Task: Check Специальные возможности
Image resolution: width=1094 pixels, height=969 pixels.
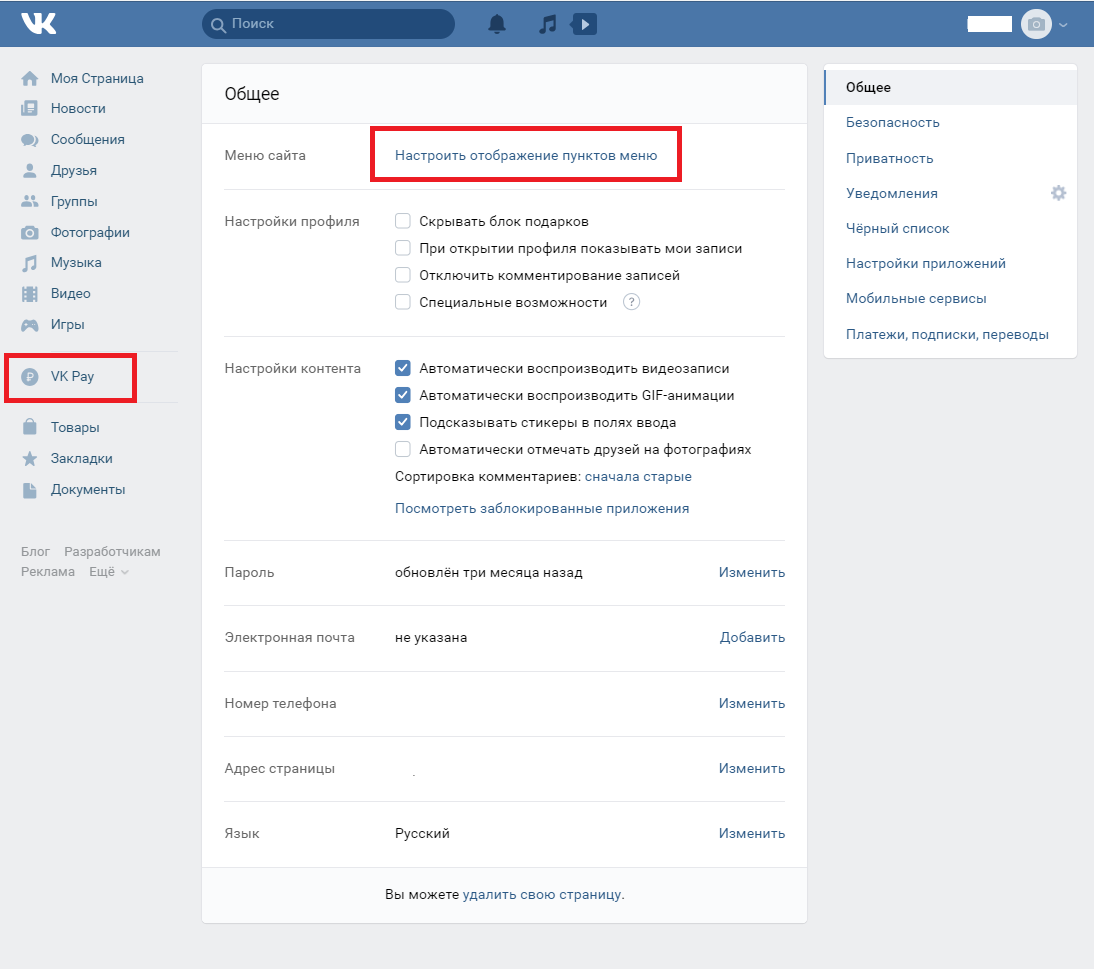Action: tap(403, 302)
